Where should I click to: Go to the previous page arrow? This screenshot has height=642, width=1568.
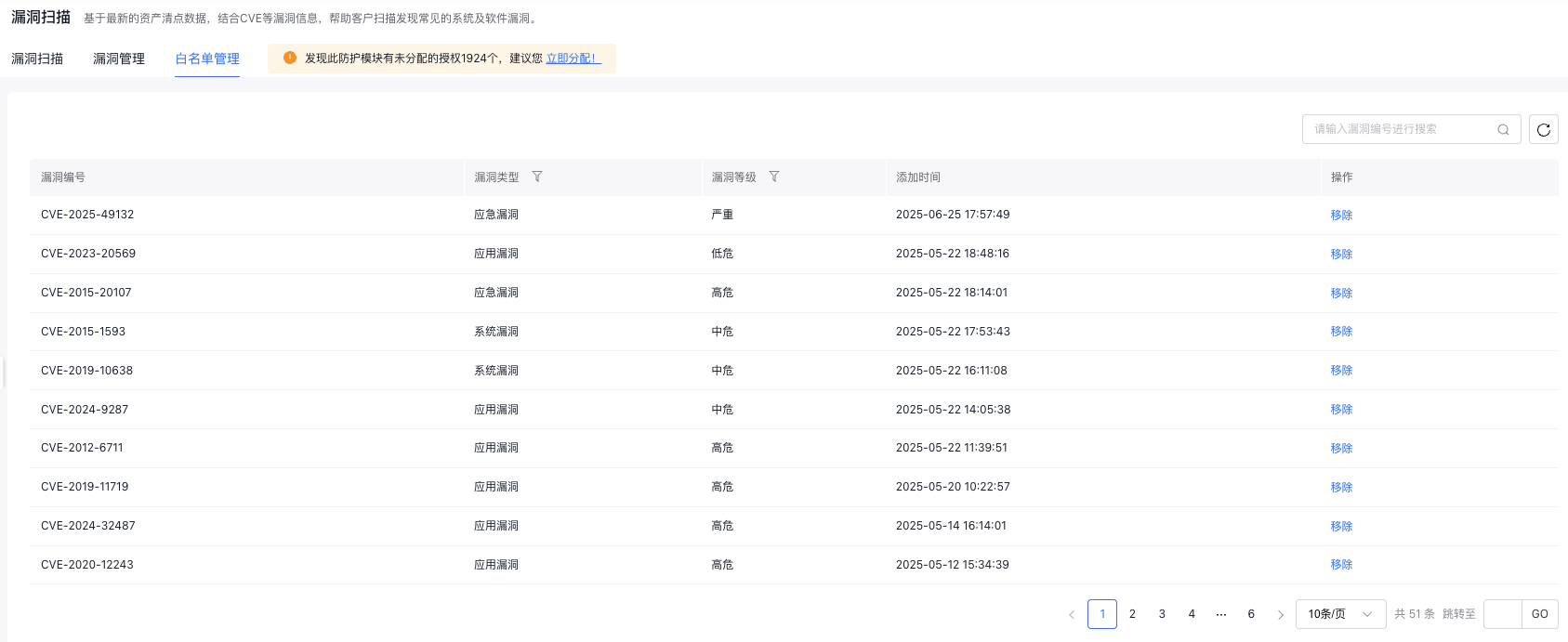click(1072, 614)
